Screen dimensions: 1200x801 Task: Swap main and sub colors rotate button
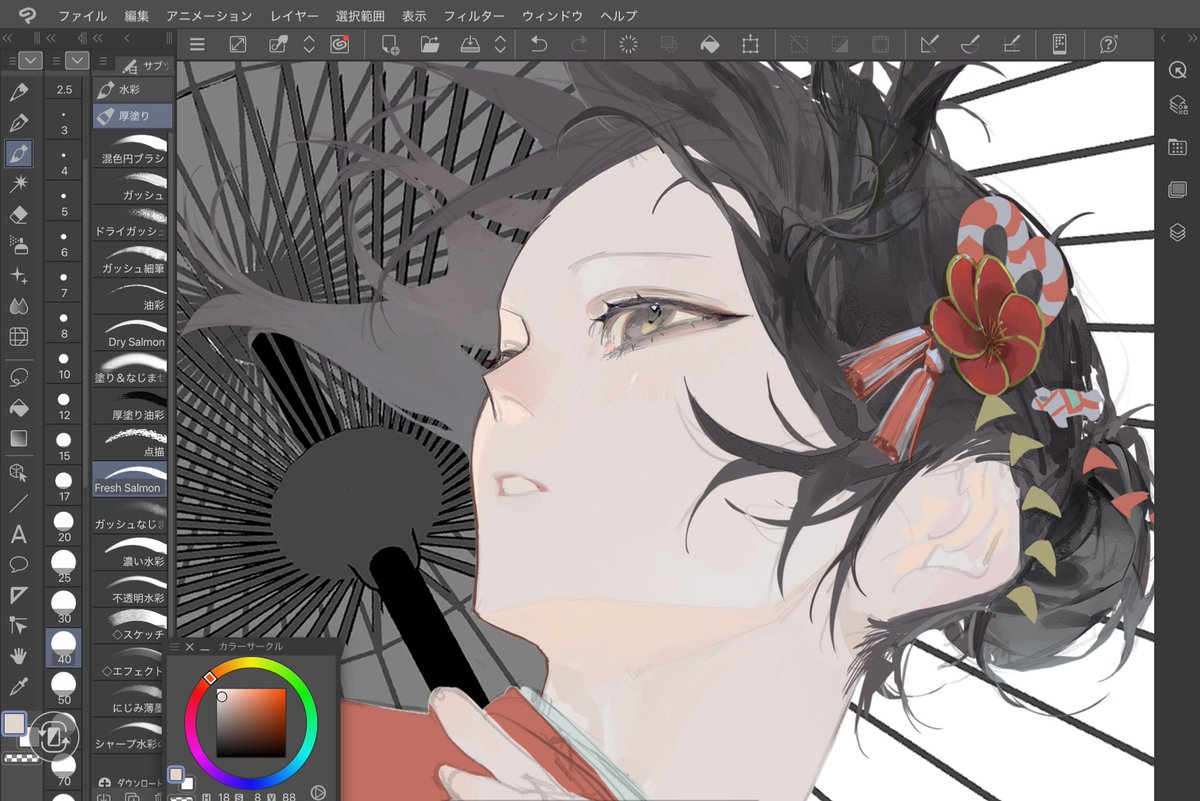(54, 738)
